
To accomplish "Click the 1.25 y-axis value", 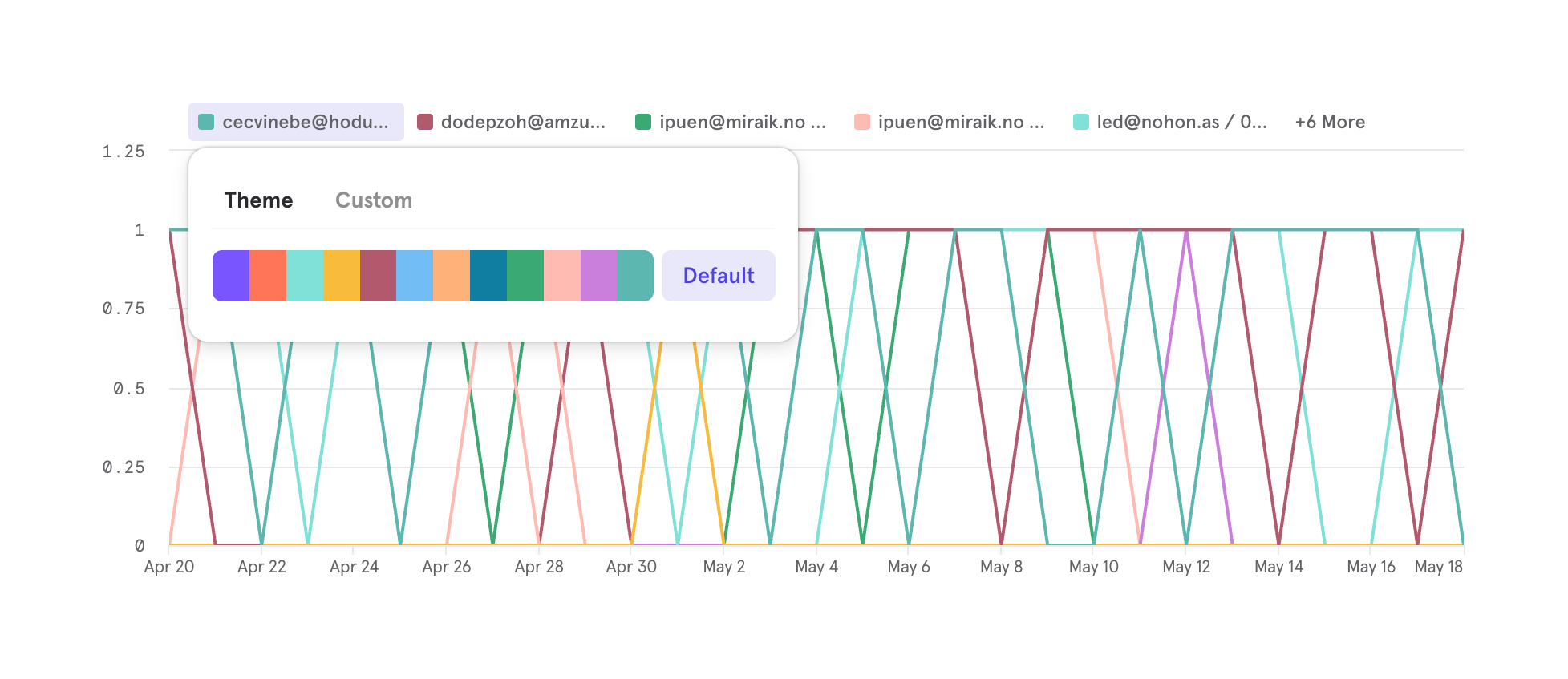I will point(124,152).
